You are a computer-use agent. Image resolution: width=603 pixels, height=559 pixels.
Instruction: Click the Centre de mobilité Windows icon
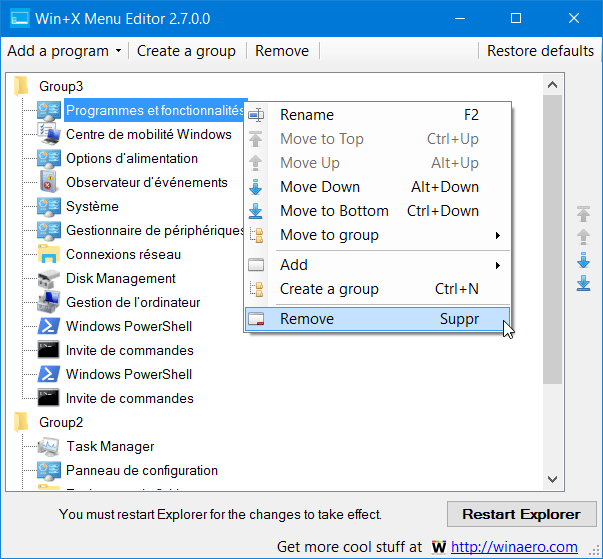pos(49,134)
